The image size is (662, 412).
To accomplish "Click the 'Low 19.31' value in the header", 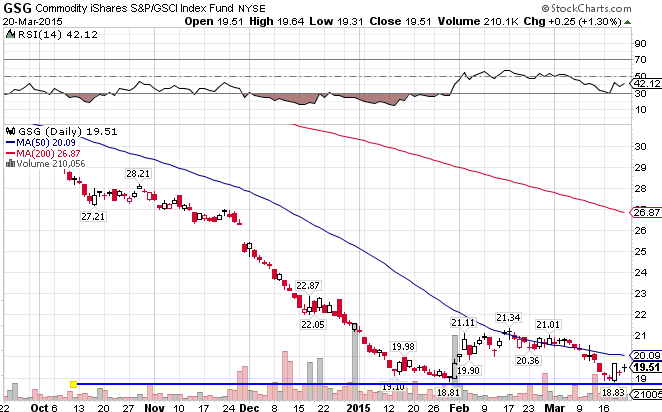I will (x=336, y=22).
